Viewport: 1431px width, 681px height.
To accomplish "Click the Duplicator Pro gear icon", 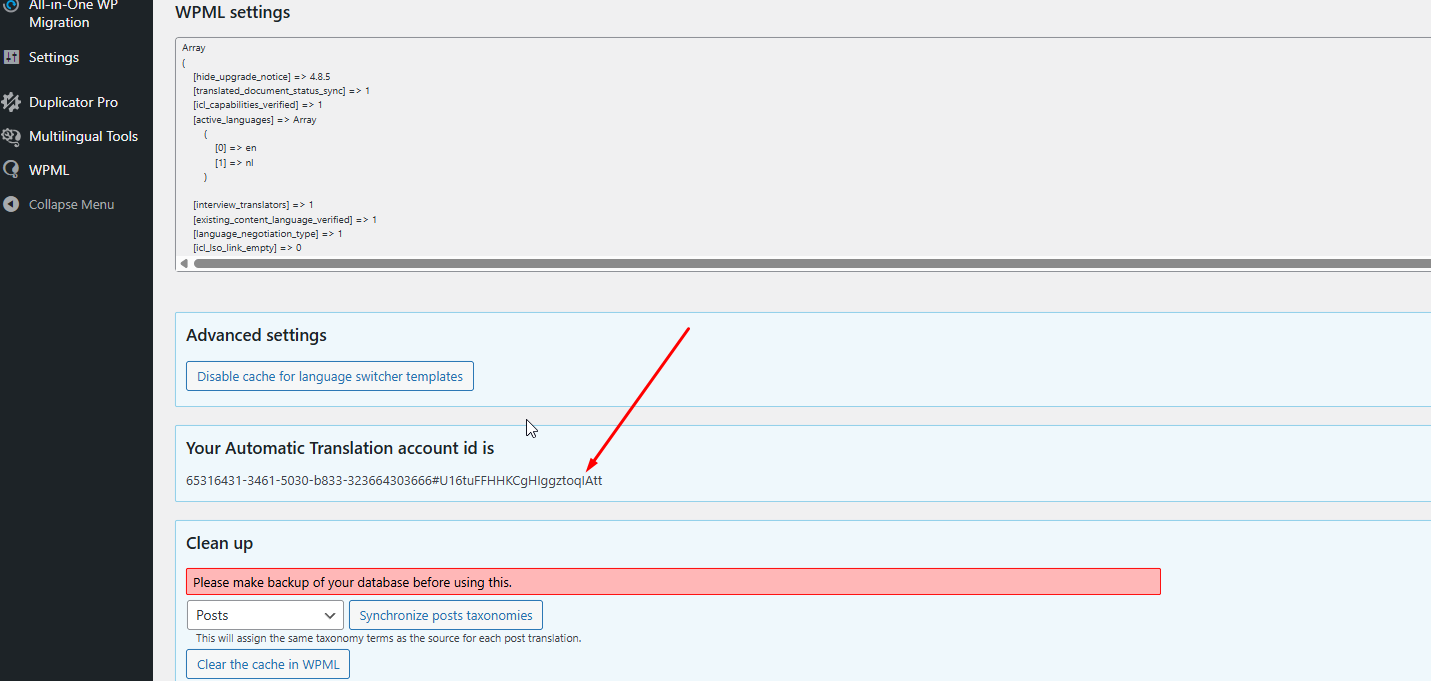I will (x=11, y=102).
